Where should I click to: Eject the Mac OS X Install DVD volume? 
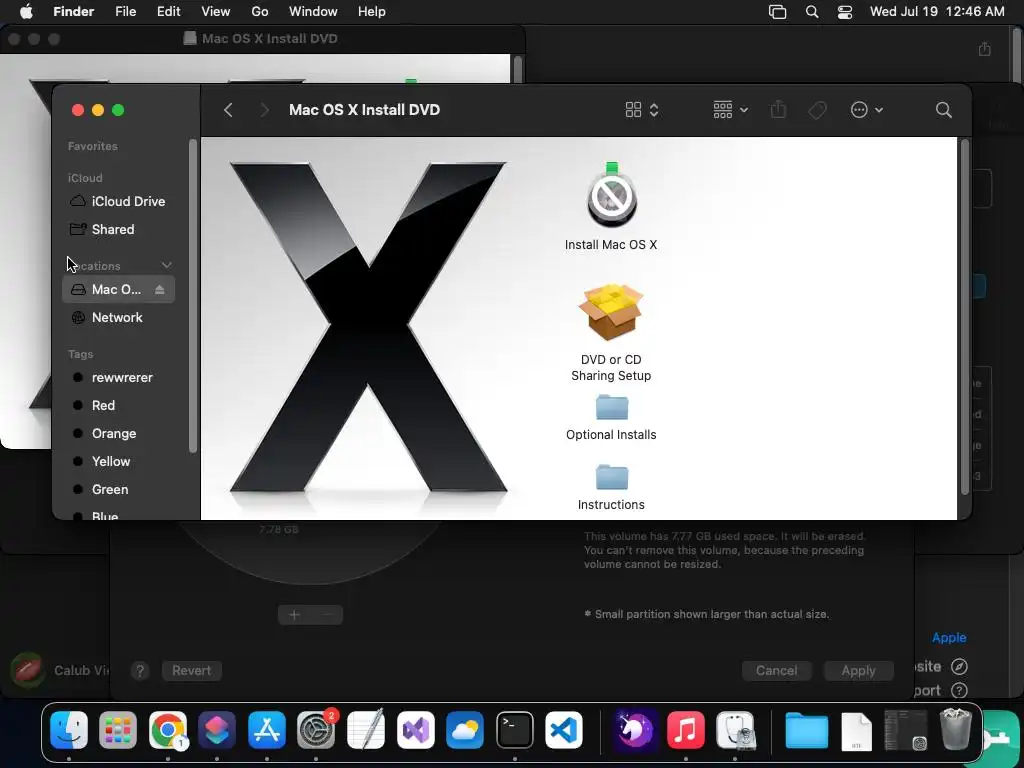pos(160,289)
